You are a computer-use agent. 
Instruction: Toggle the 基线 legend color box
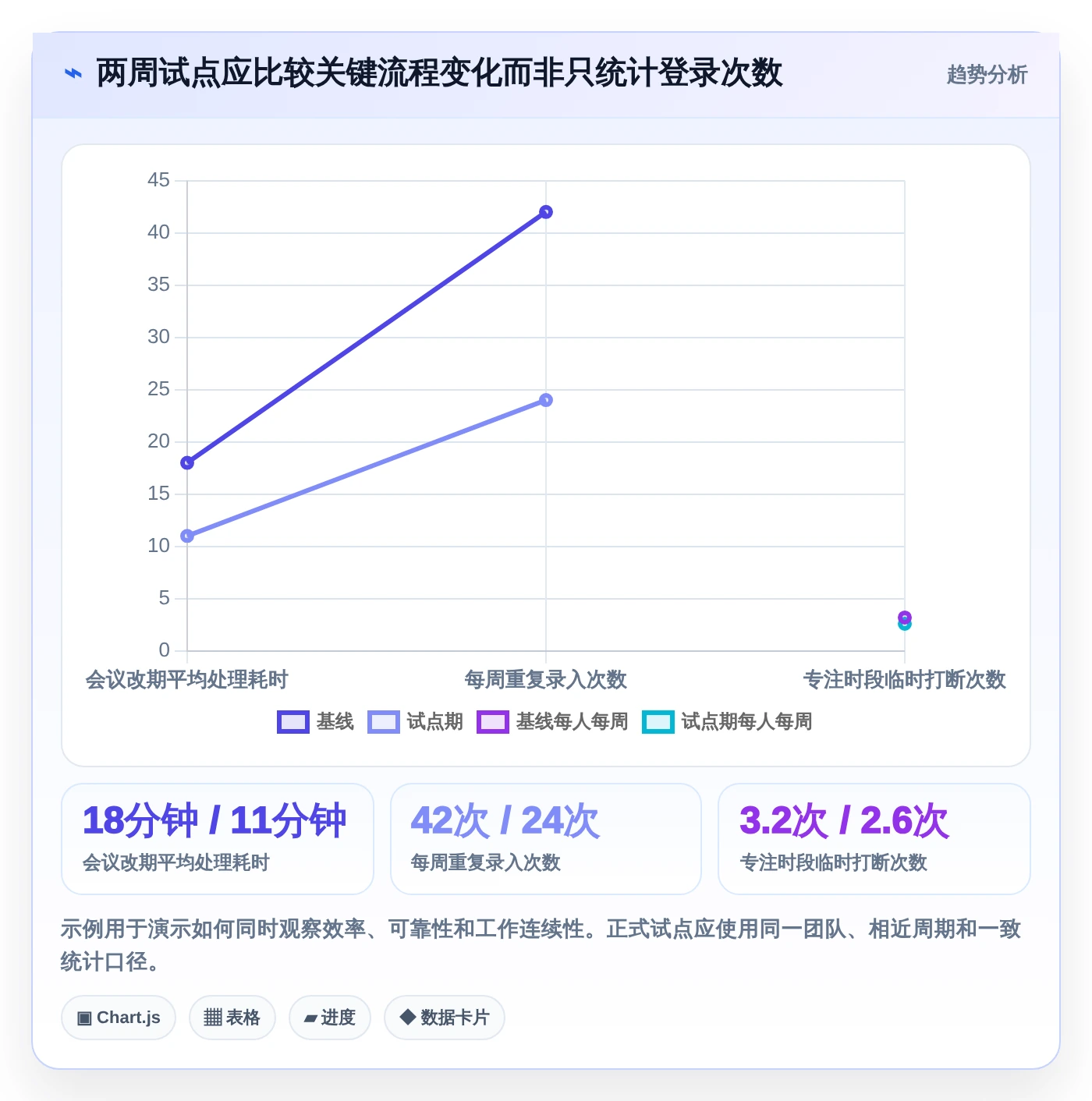pos(293,722)
